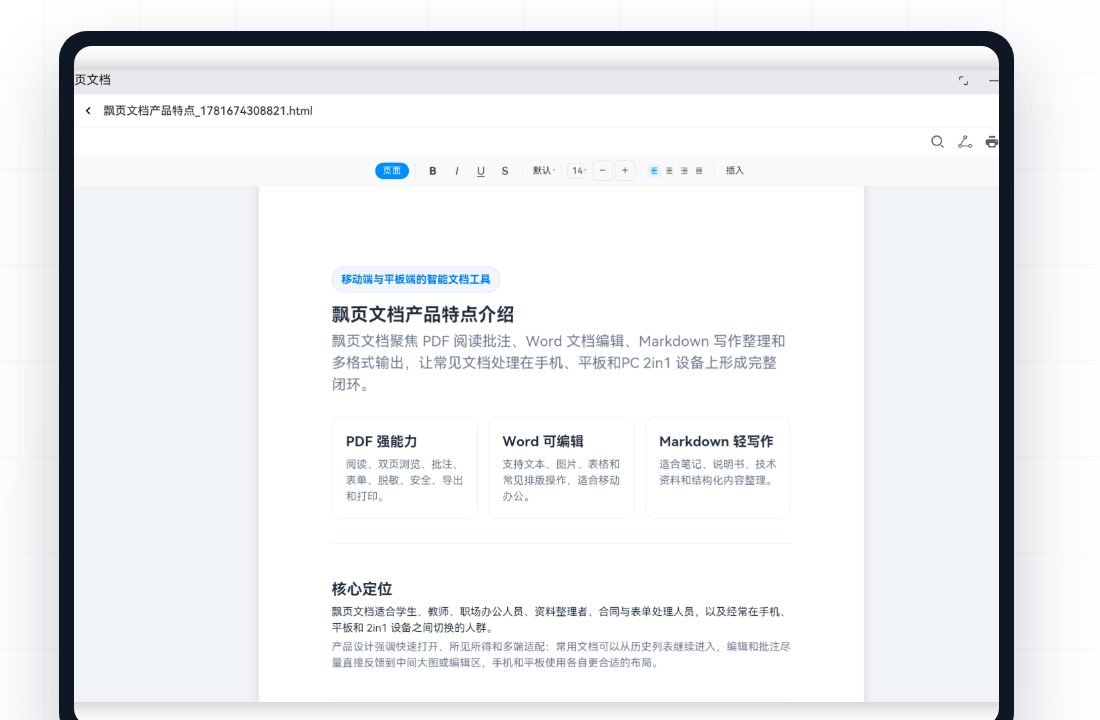
Task: Open the search magnifier icon
Action: (x=937, y=142)
